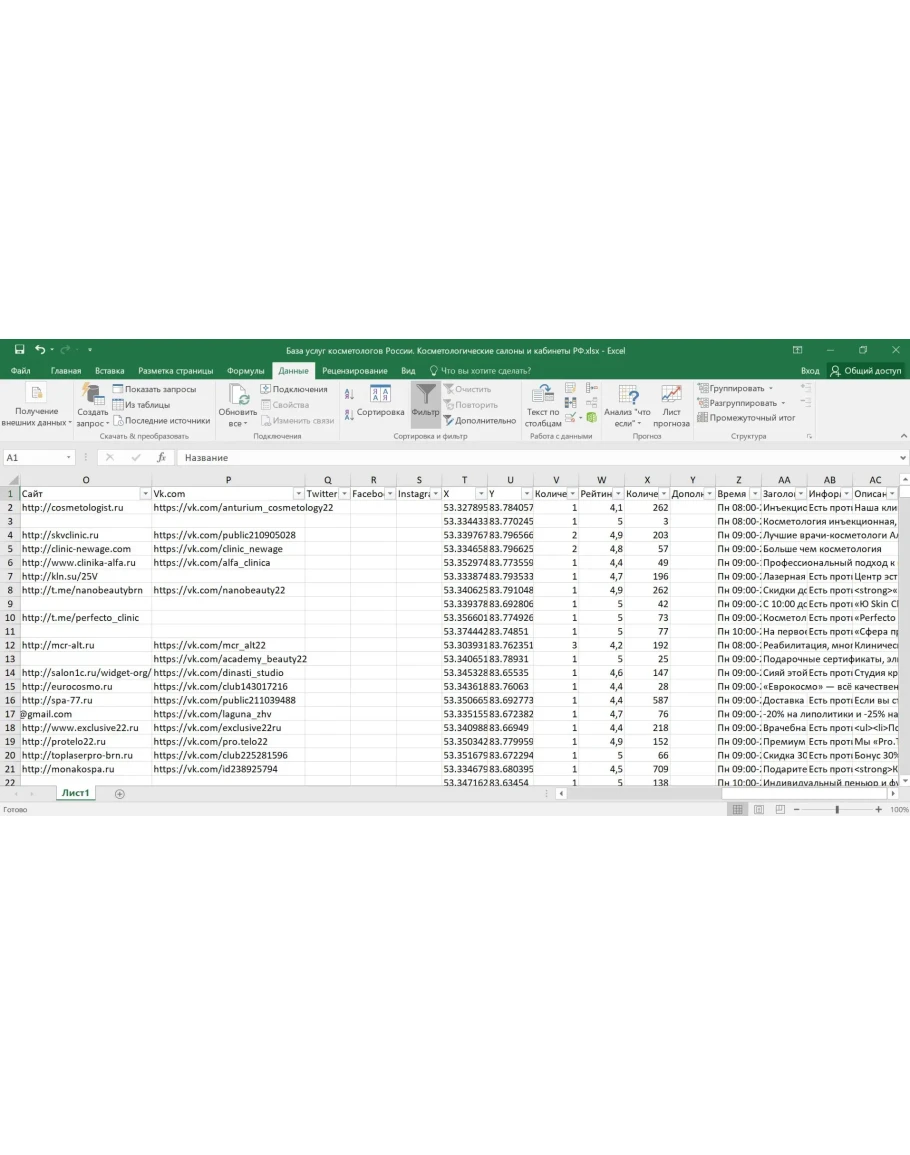Open filter dropdown for Описание column
Screen dimensions: 910x1155
[892, 494]
